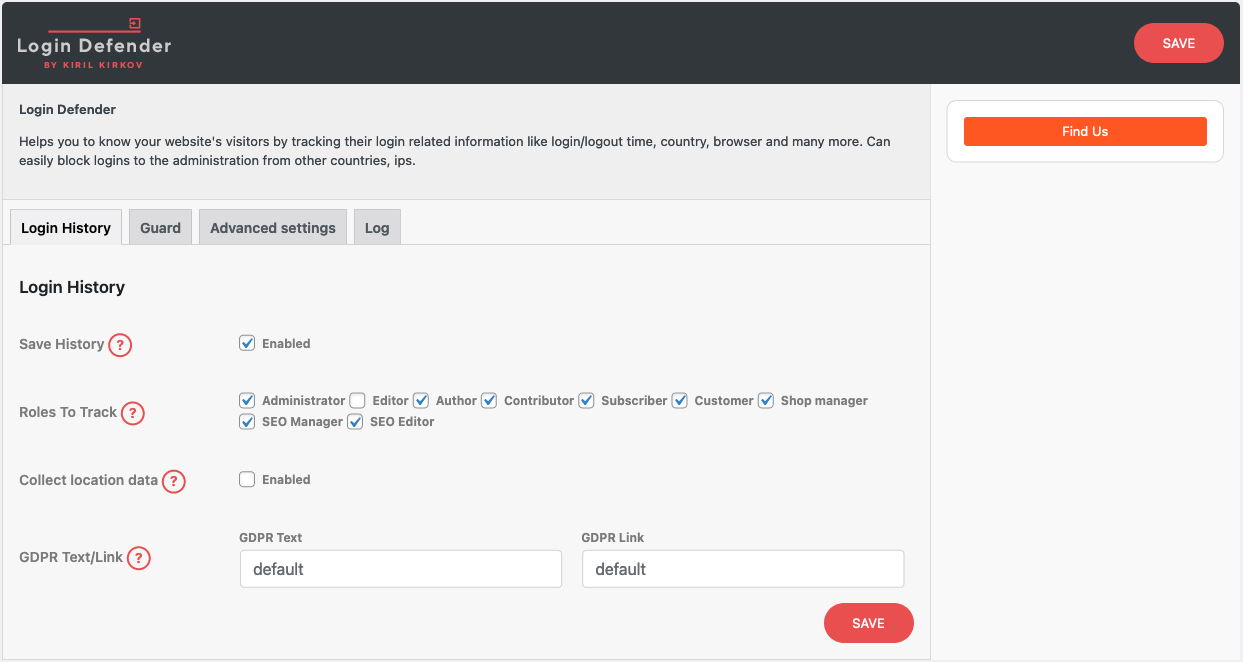Open the Advanced settings tab
The height and width of the screenshot is (662, 1243).
coord(272,227)
